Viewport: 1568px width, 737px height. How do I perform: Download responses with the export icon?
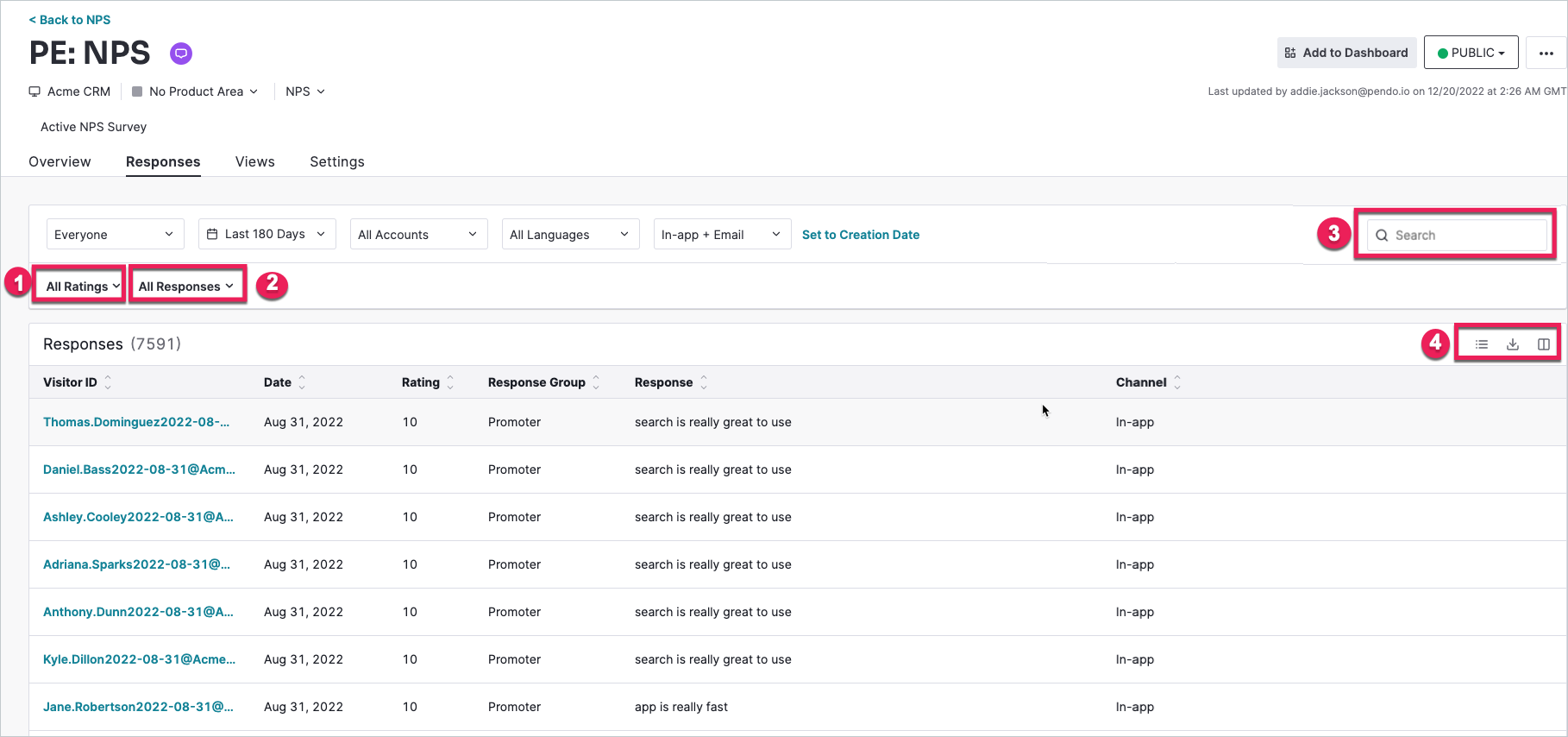(1513, 344)
